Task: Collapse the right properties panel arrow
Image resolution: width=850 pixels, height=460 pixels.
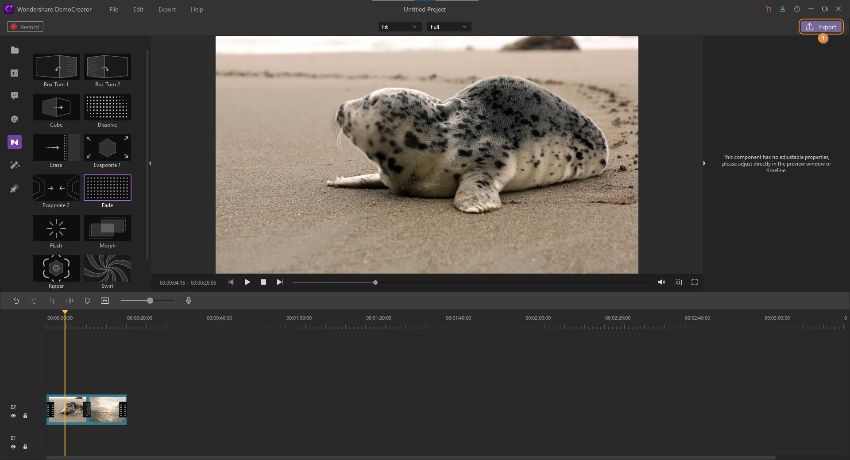Action: click(x=704, y=163)
